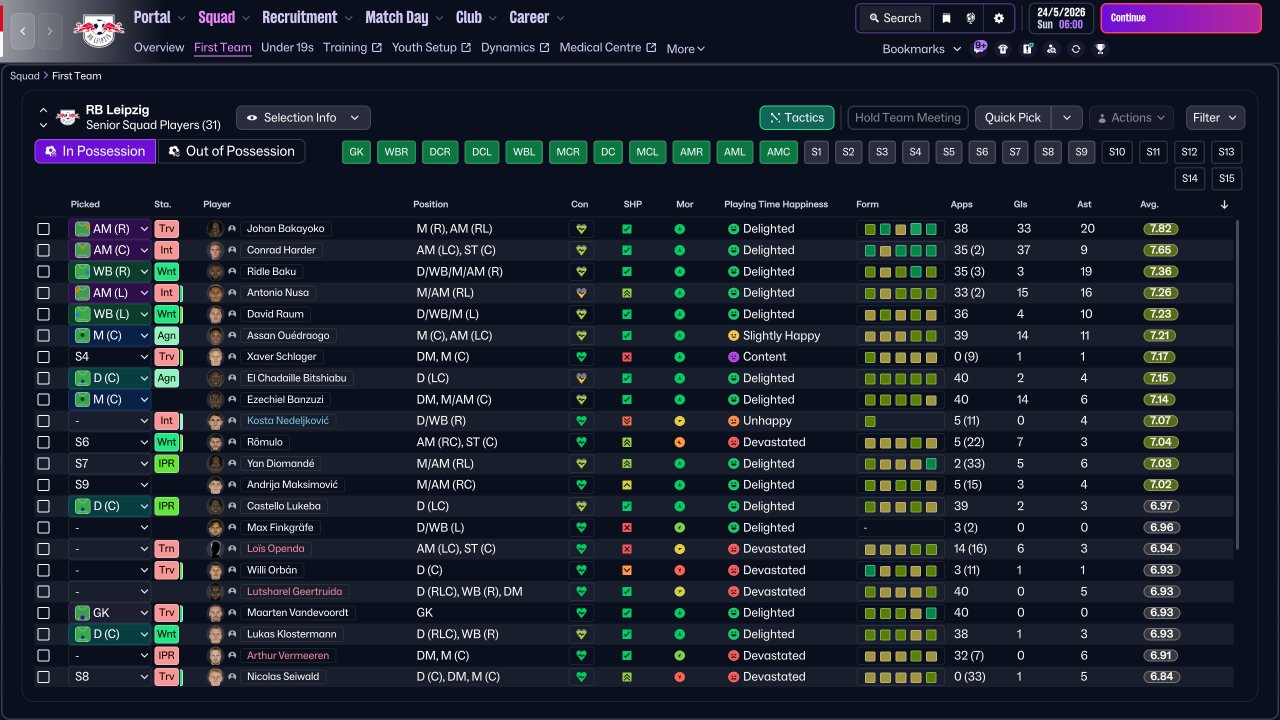Click the Hold Team Meeting button
The width and height of the screenshot is (1280, 720).
pos(908,118)
